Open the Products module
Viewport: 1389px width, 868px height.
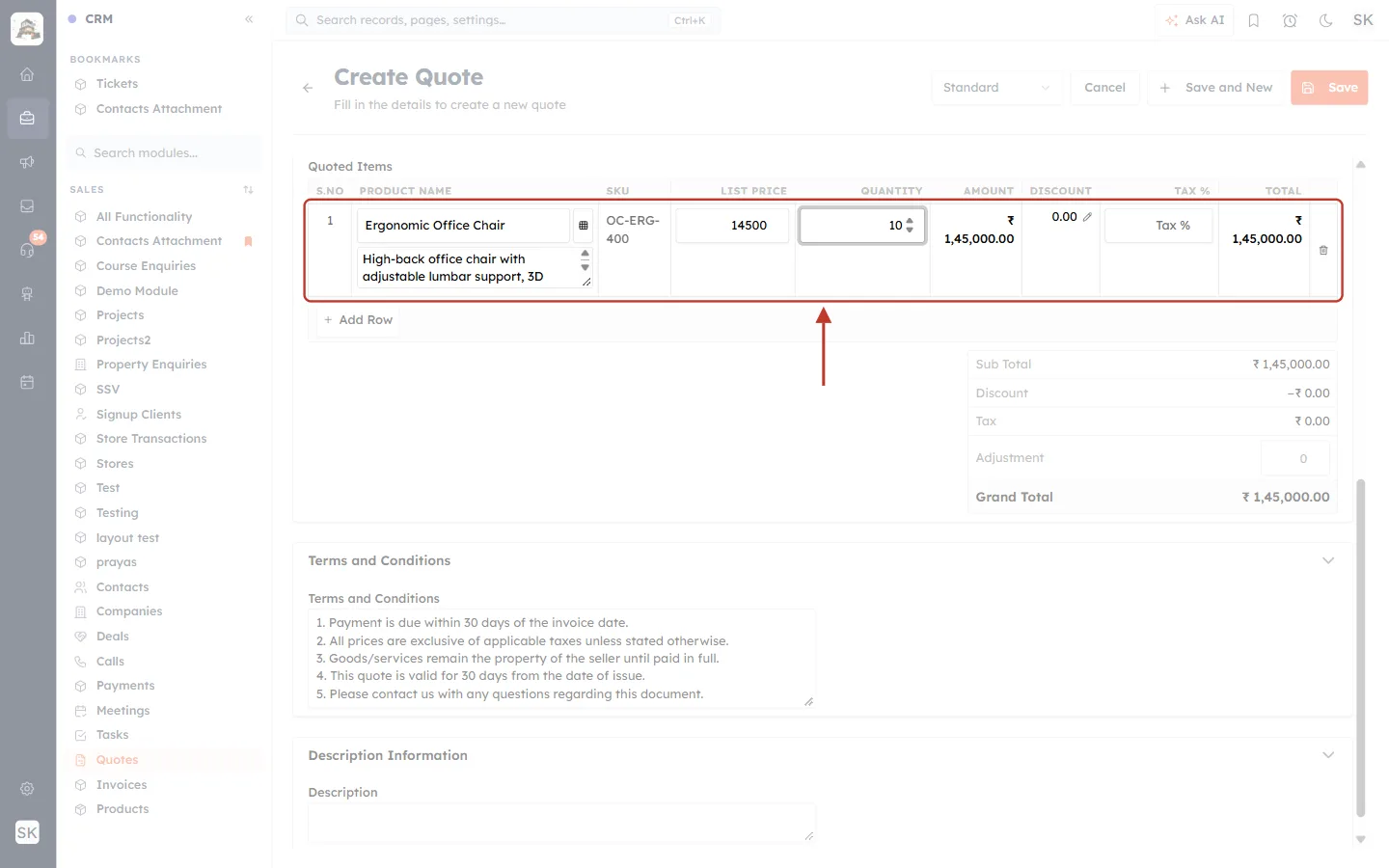123,809
